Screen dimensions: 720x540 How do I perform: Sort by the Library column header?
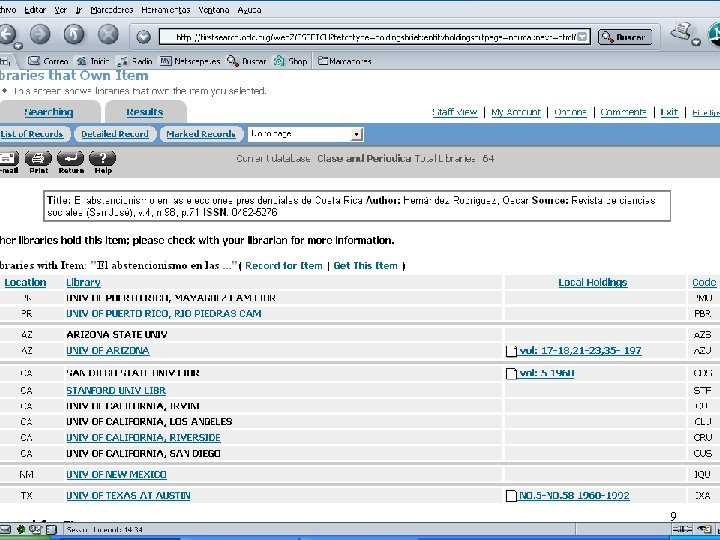(84, 282)
